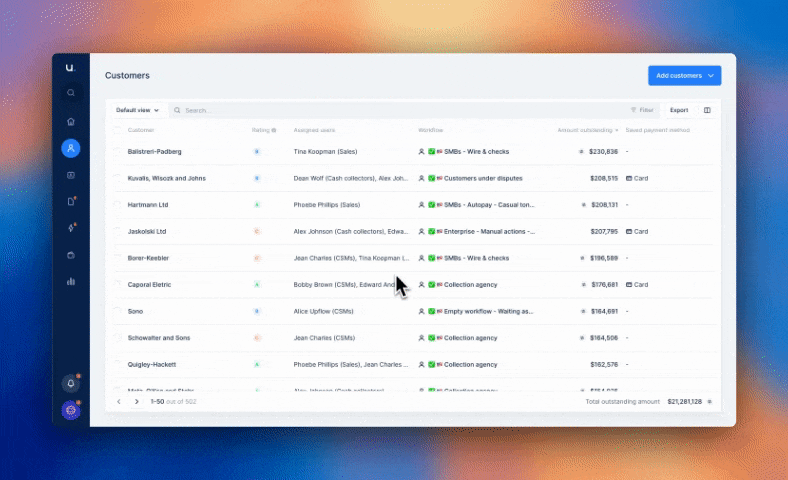Check the Balistreri-Padberg row checkbox
This screenshot has width=788, height=480.
tap(117, 151)
